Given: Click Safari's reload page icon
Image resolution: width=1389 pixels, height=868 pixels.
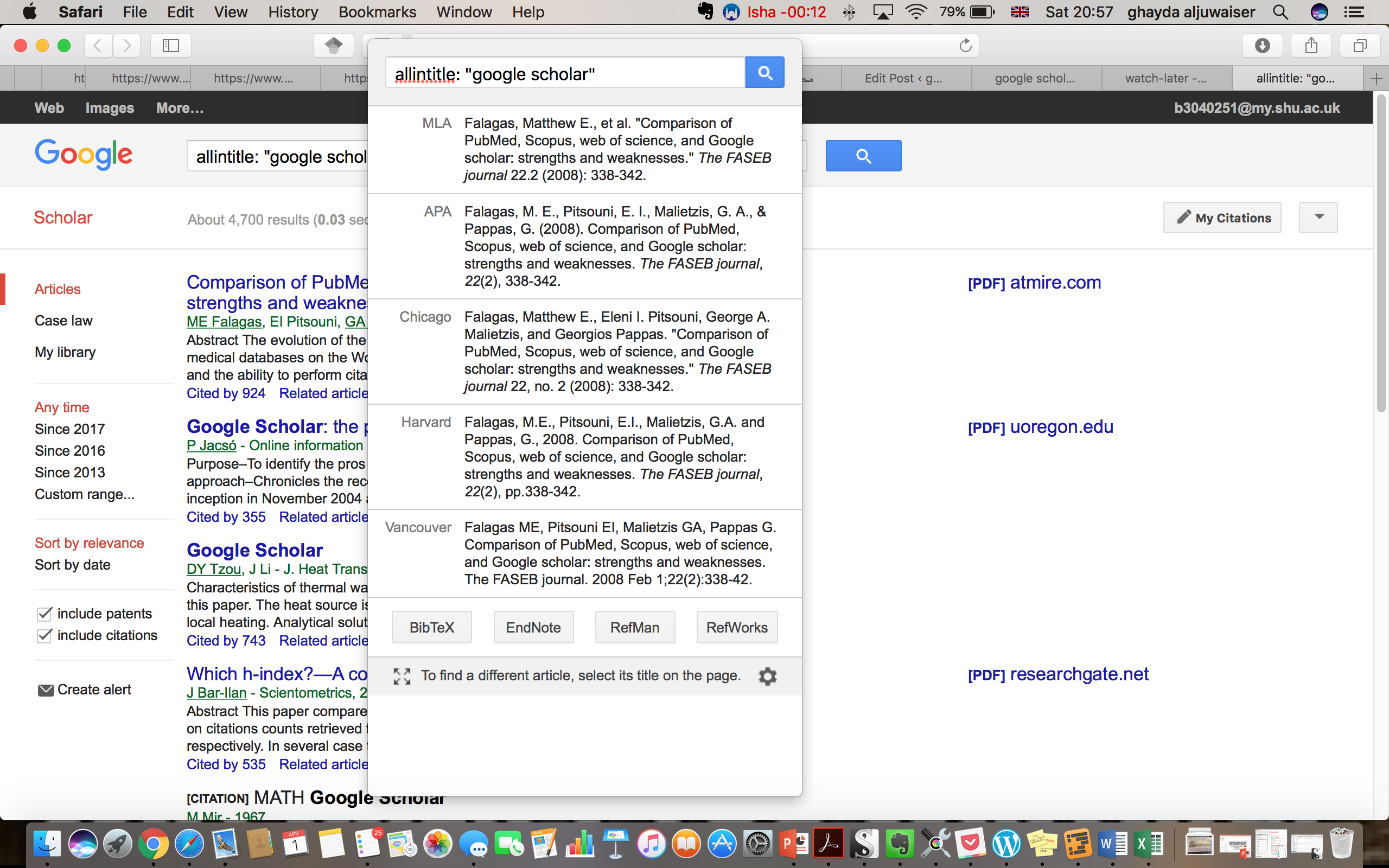Looking at the screenshot, I should click(x=965, y=46).
